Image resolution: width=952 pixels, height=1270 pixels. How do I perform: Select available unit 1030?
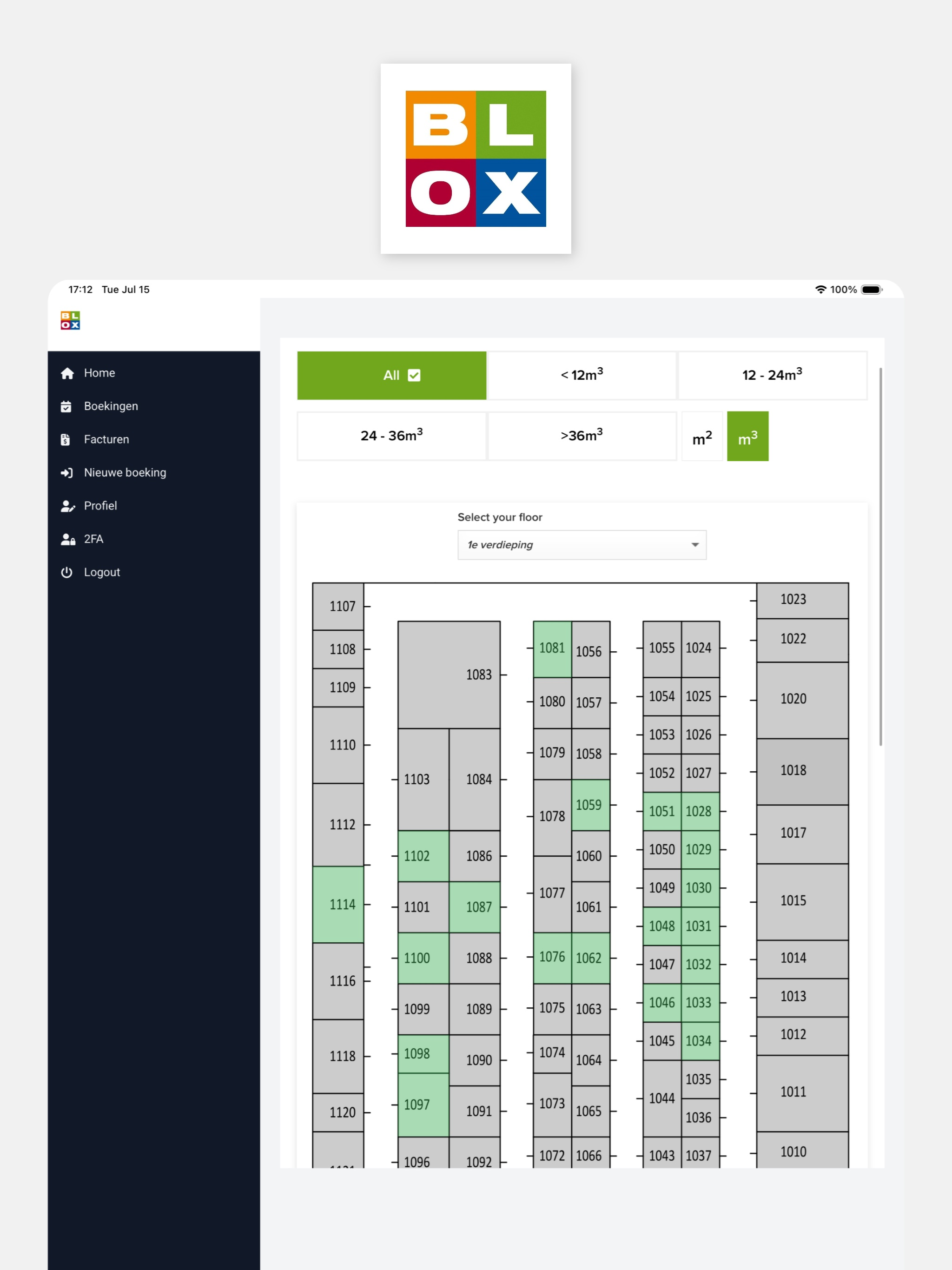(x=701, y=888)
